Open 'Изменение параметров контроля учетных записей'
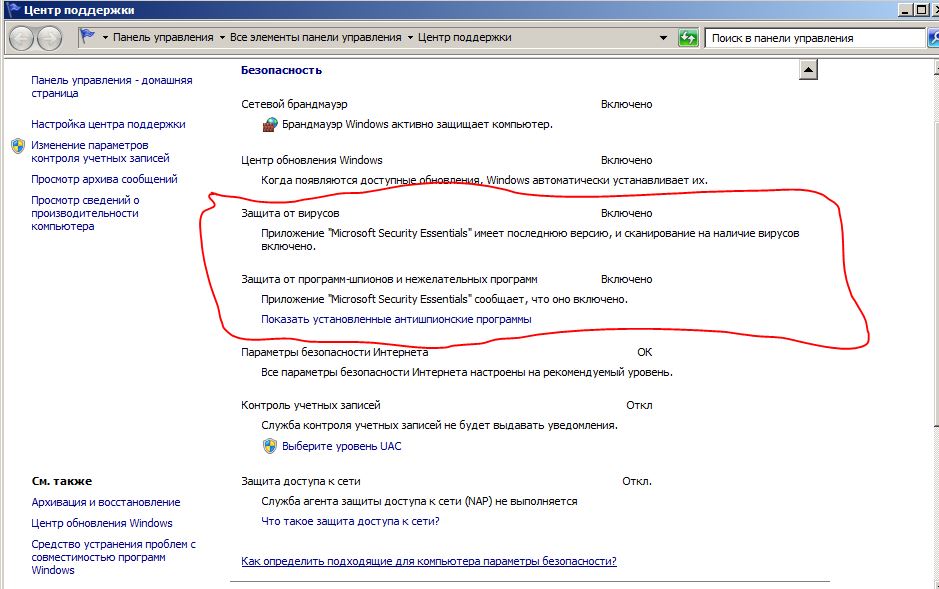939x589 pixels. coord(101,152)
